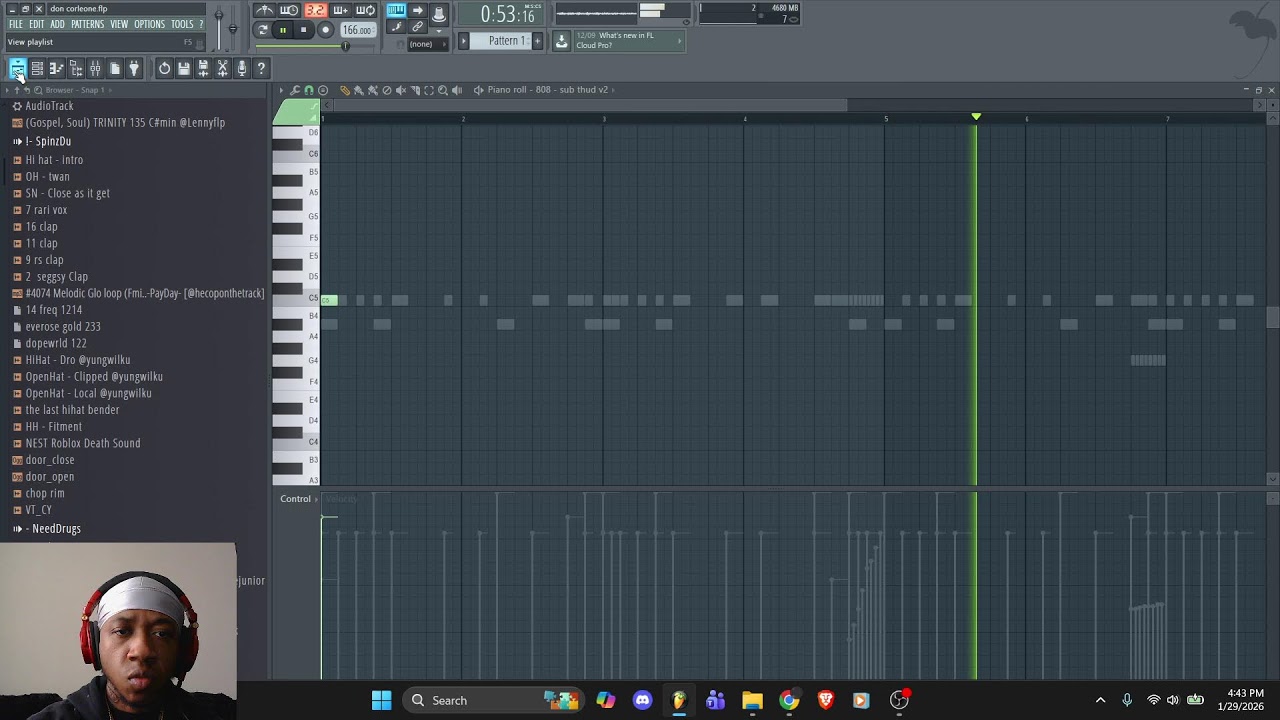Open the OPTIONS menu
Viewport: 1280px width, 720px height.
[x=149, y=24]
